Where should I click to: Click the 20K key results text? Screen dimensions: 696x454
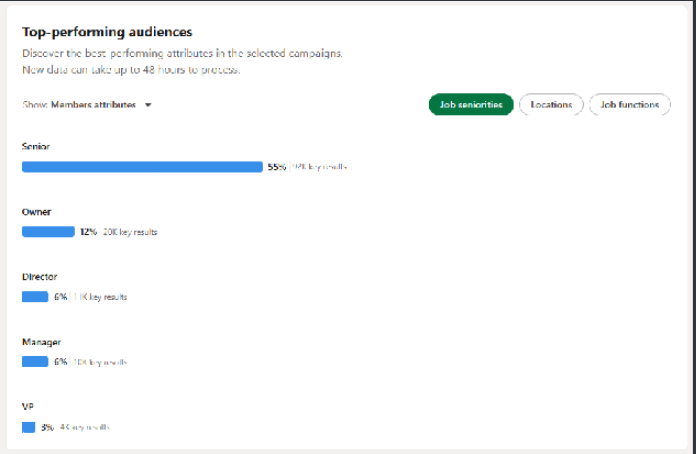[130, 232]
